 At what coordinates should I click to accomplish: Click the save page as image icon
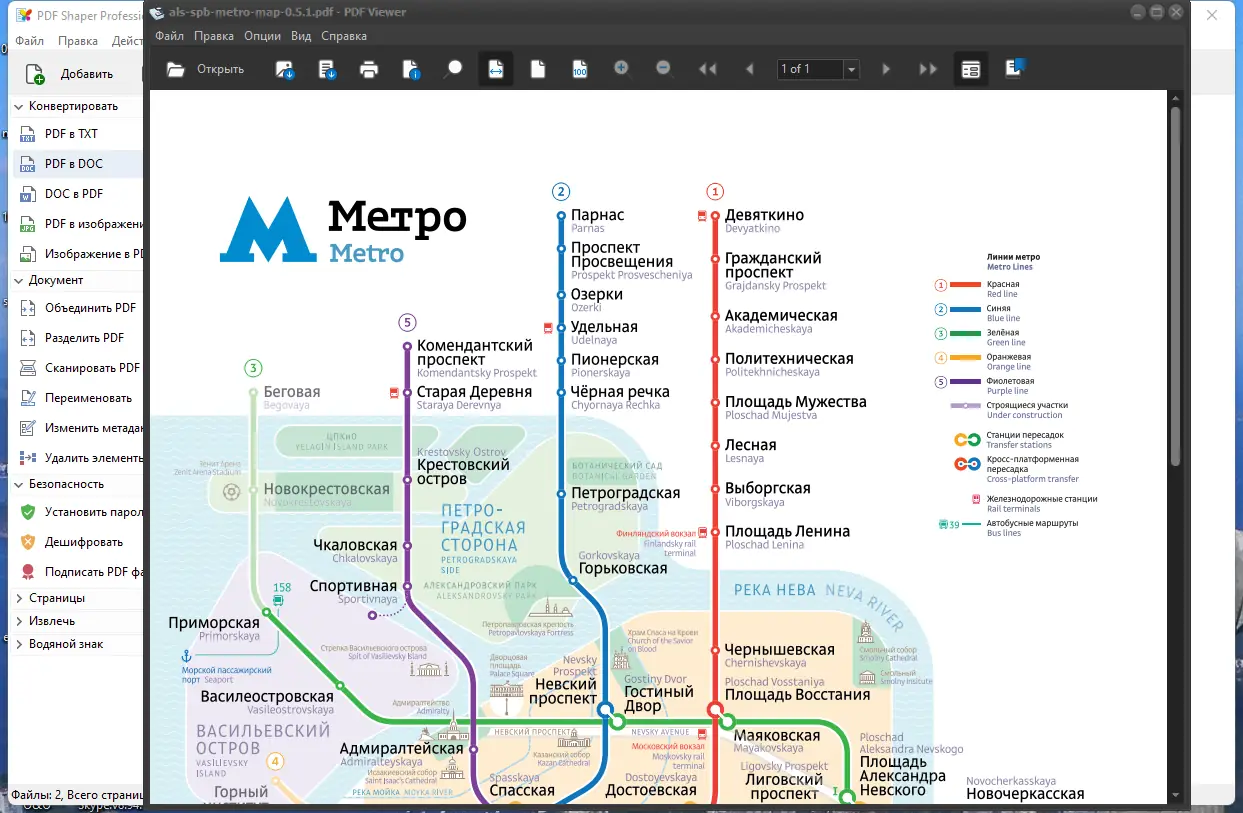(x=285, y=69)
